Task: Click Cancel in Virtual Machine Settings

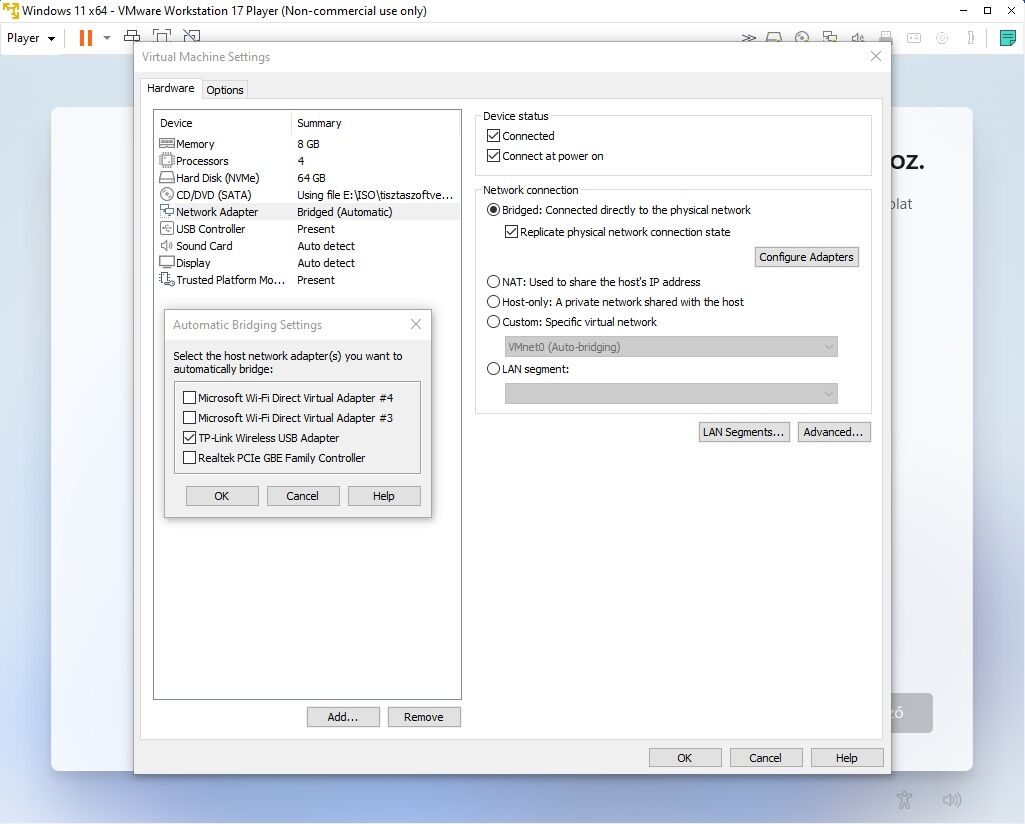Action: (765, 757)
